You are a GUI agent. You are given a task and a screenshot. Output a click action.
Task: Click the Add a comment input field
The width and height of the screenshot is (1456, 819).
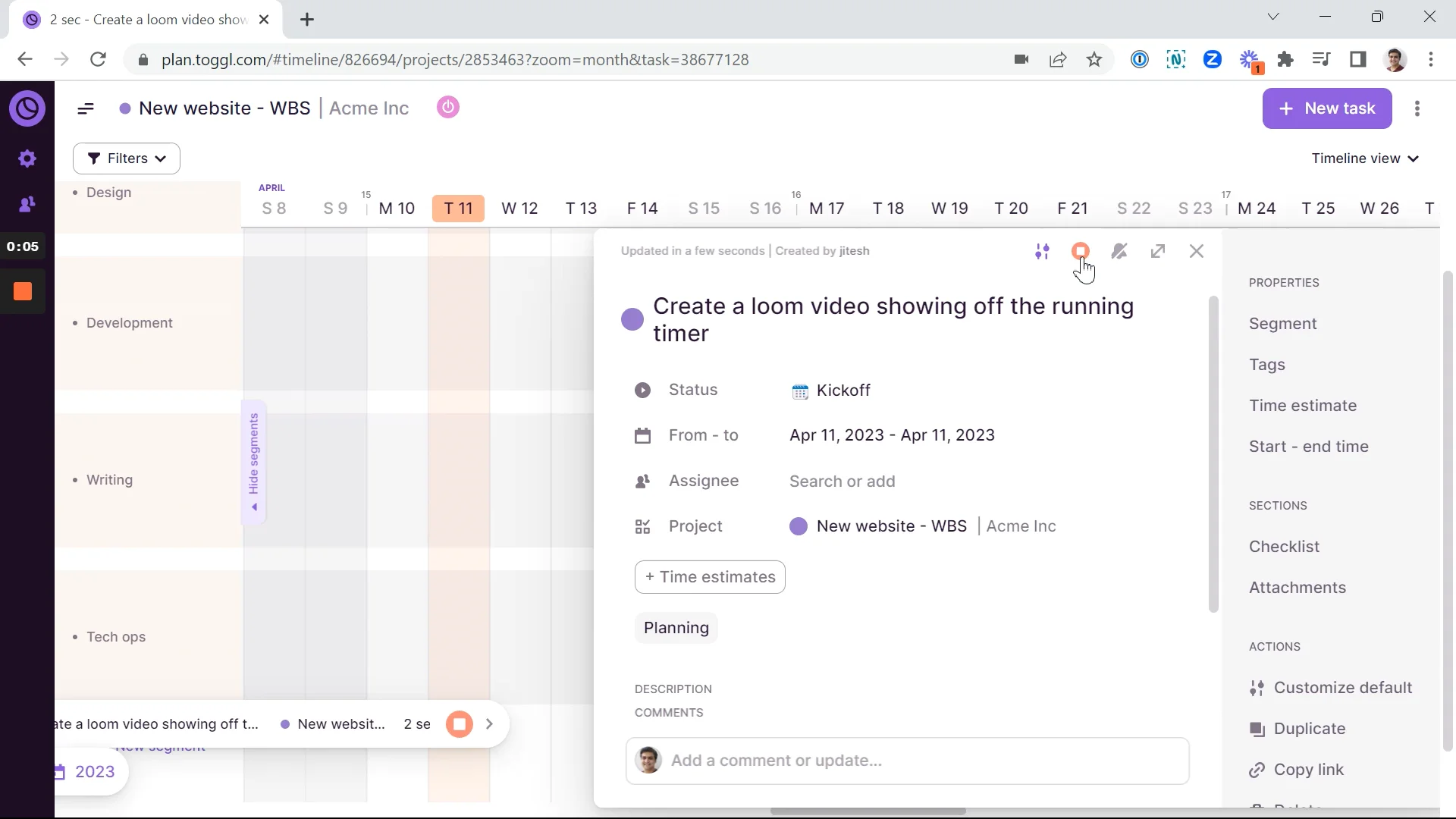click(x=907, y=761)
